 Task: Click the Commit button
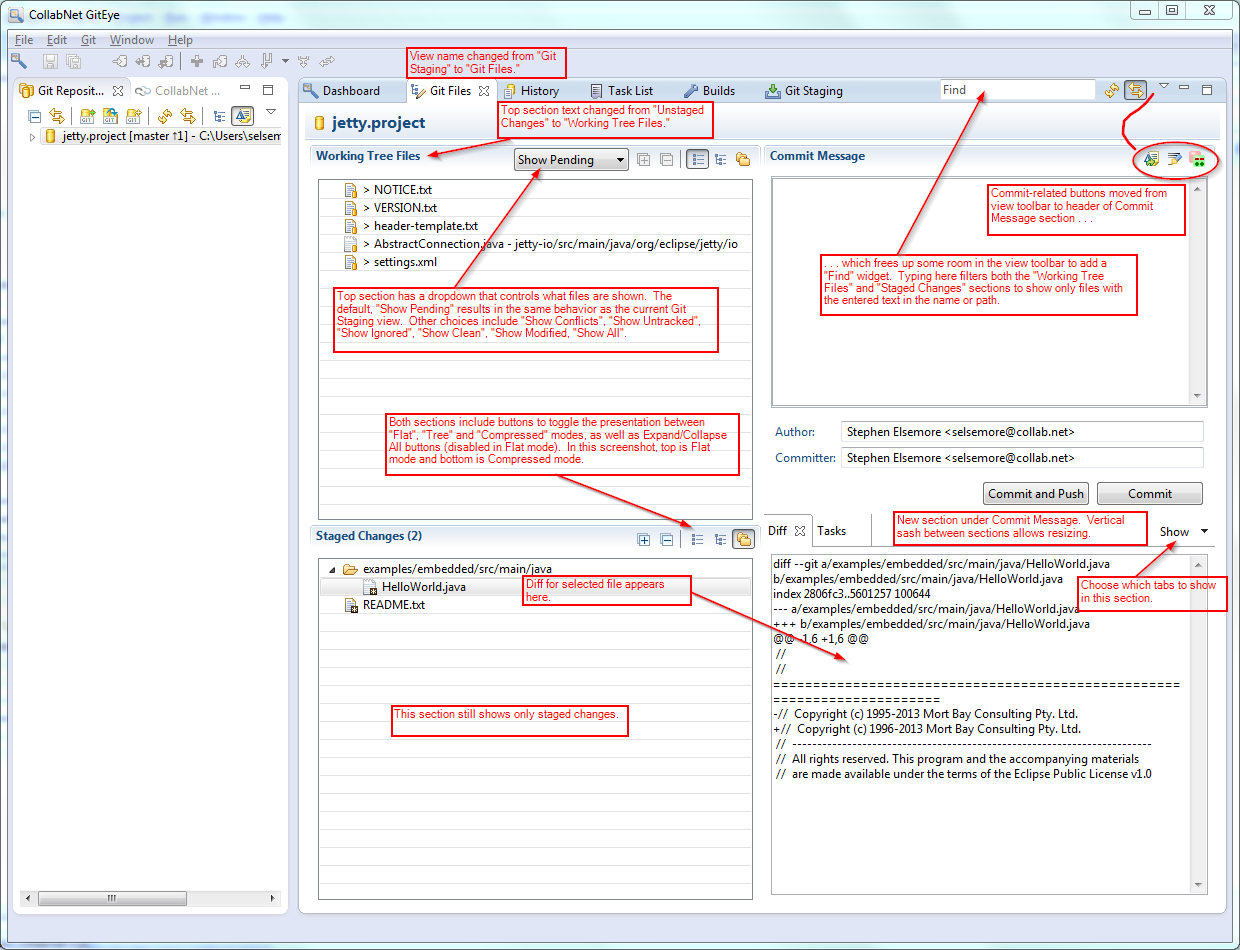1150,493
